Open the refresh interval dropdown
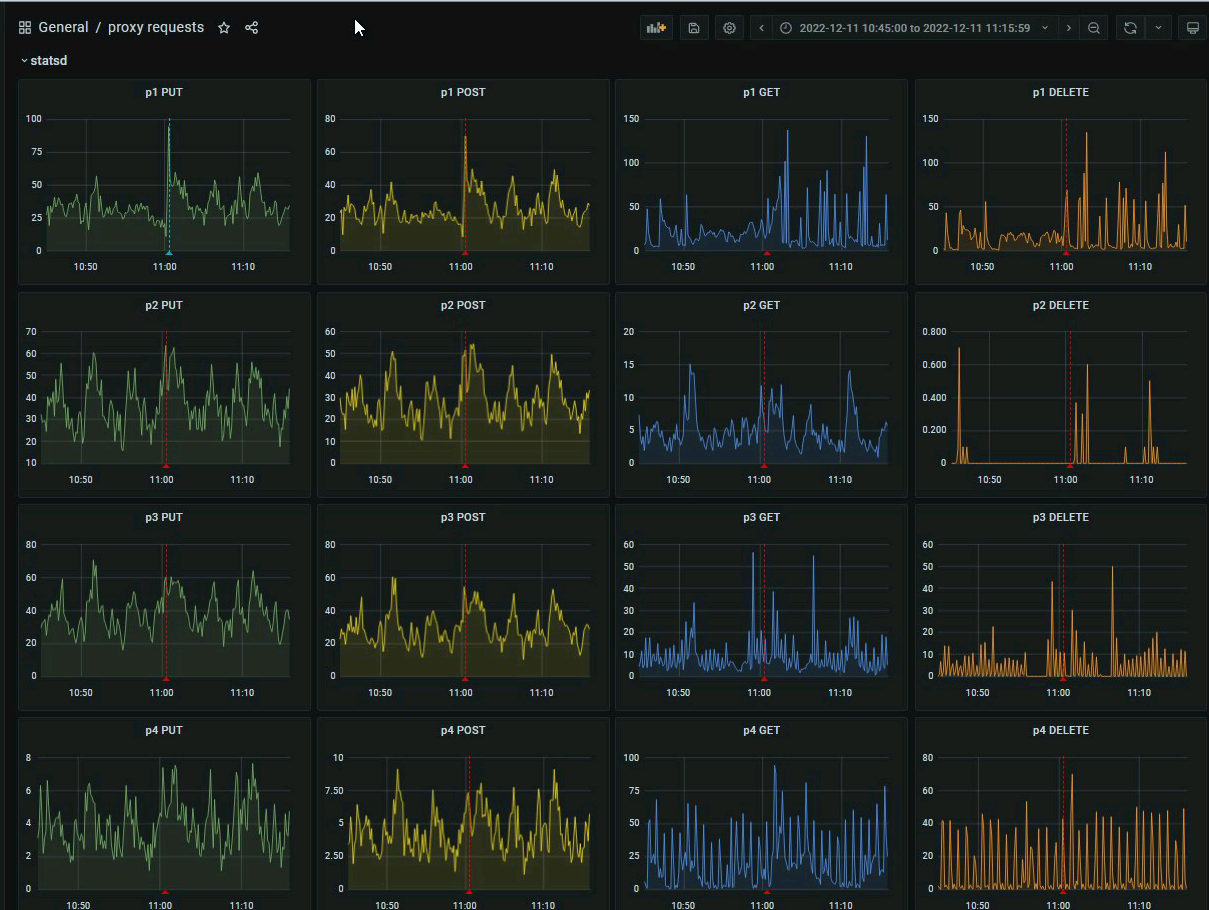 pos(1158,28)
